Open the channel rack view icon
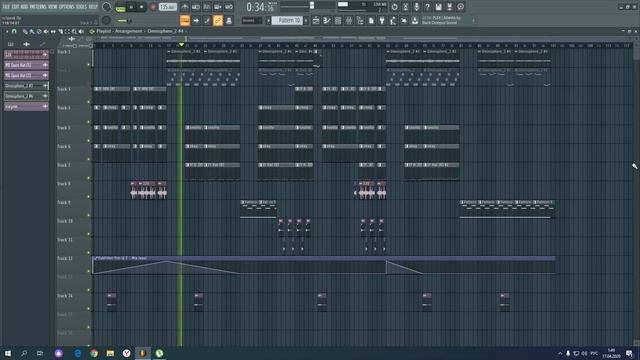 [x=338, y=20]
